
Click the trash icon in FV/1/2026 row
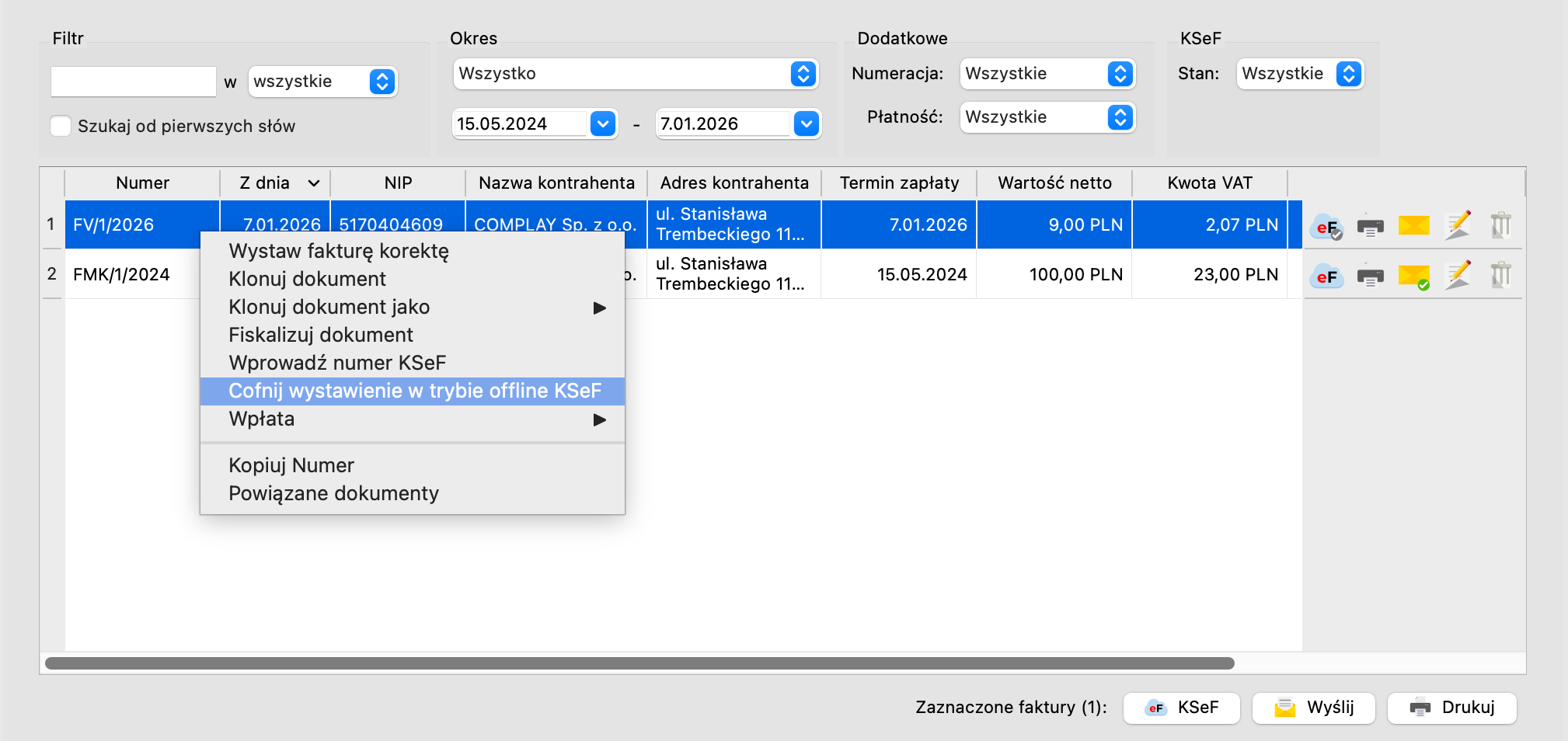pyautogui.click(x=1500, y=225)
